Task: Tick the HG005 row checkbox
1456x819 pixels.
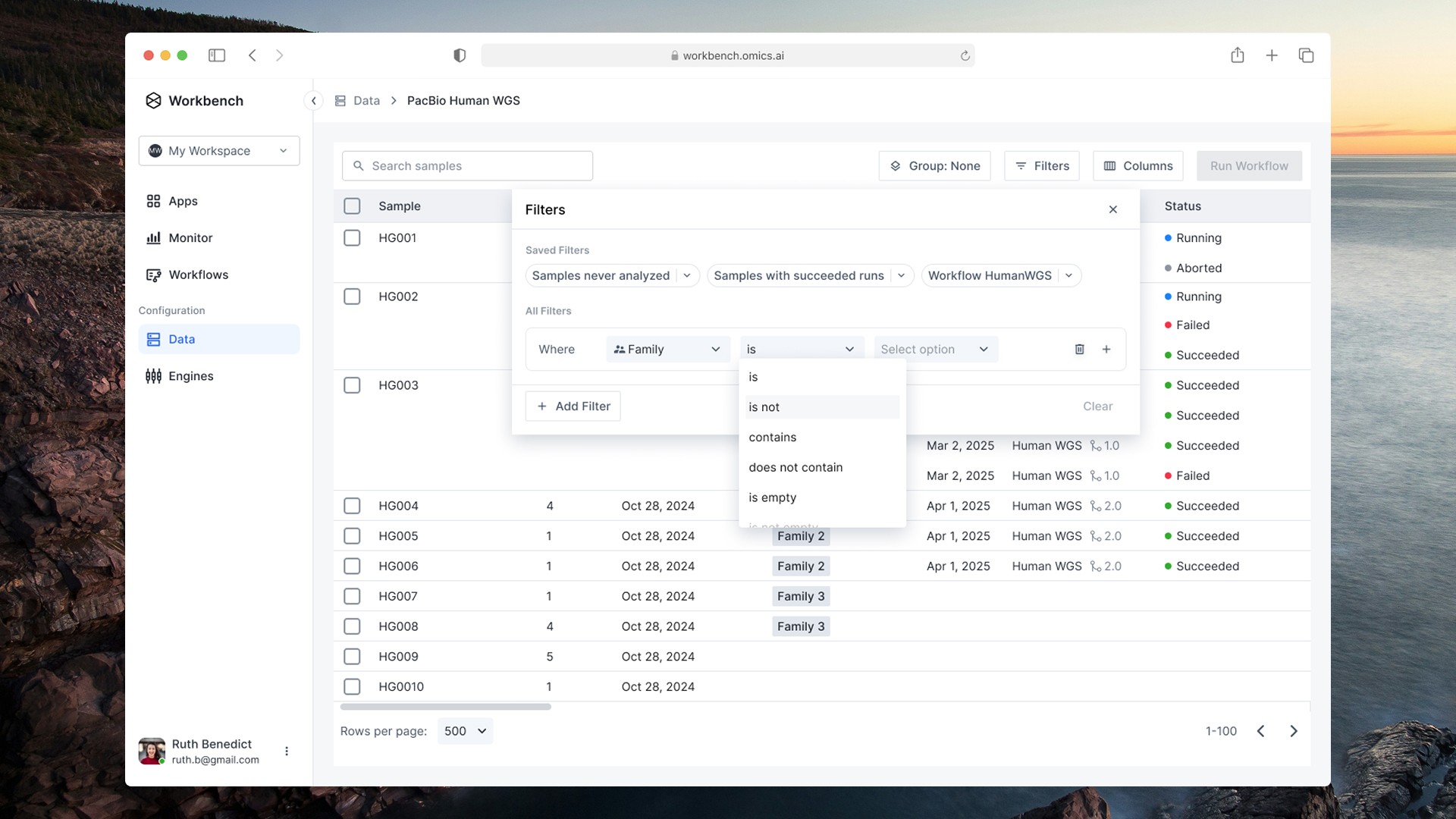Action: (352, 536)
